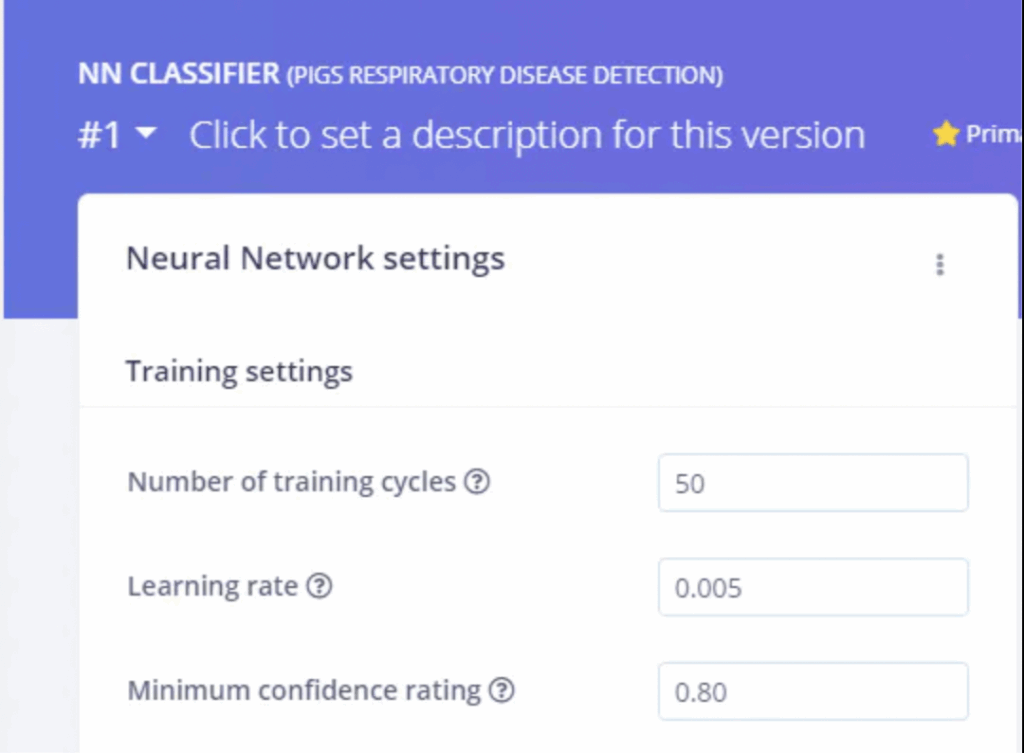This screenshot has width=1024, height=753.
Task: Open the Neural Network settings three-dot menu
Action: (x=940, y=264)
